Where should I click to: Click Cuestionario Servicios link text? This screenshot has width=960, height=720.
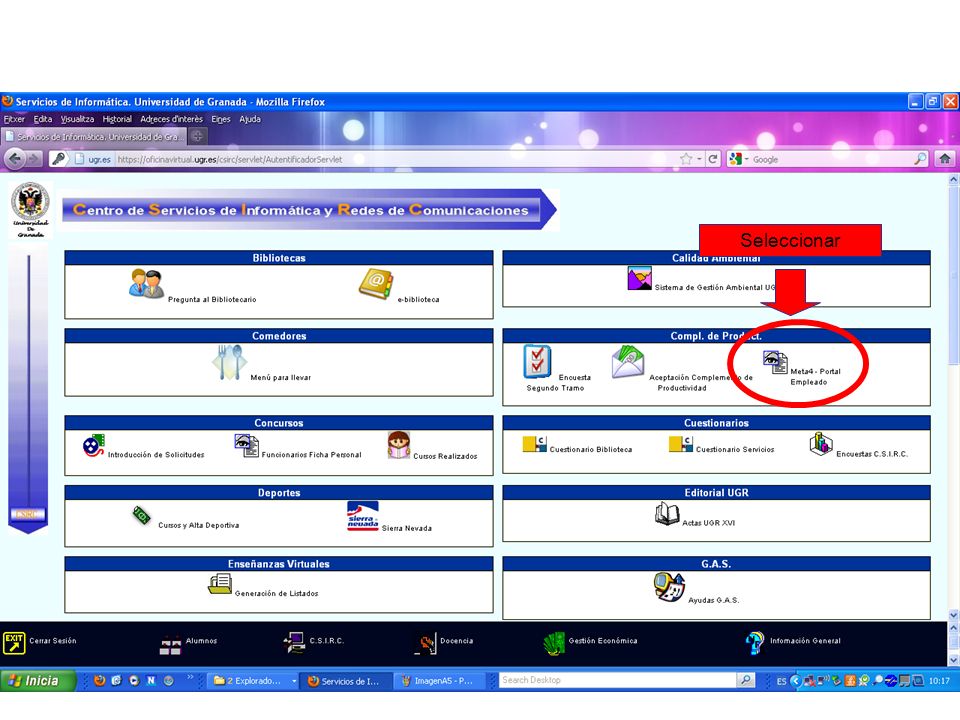coord(735,449)
